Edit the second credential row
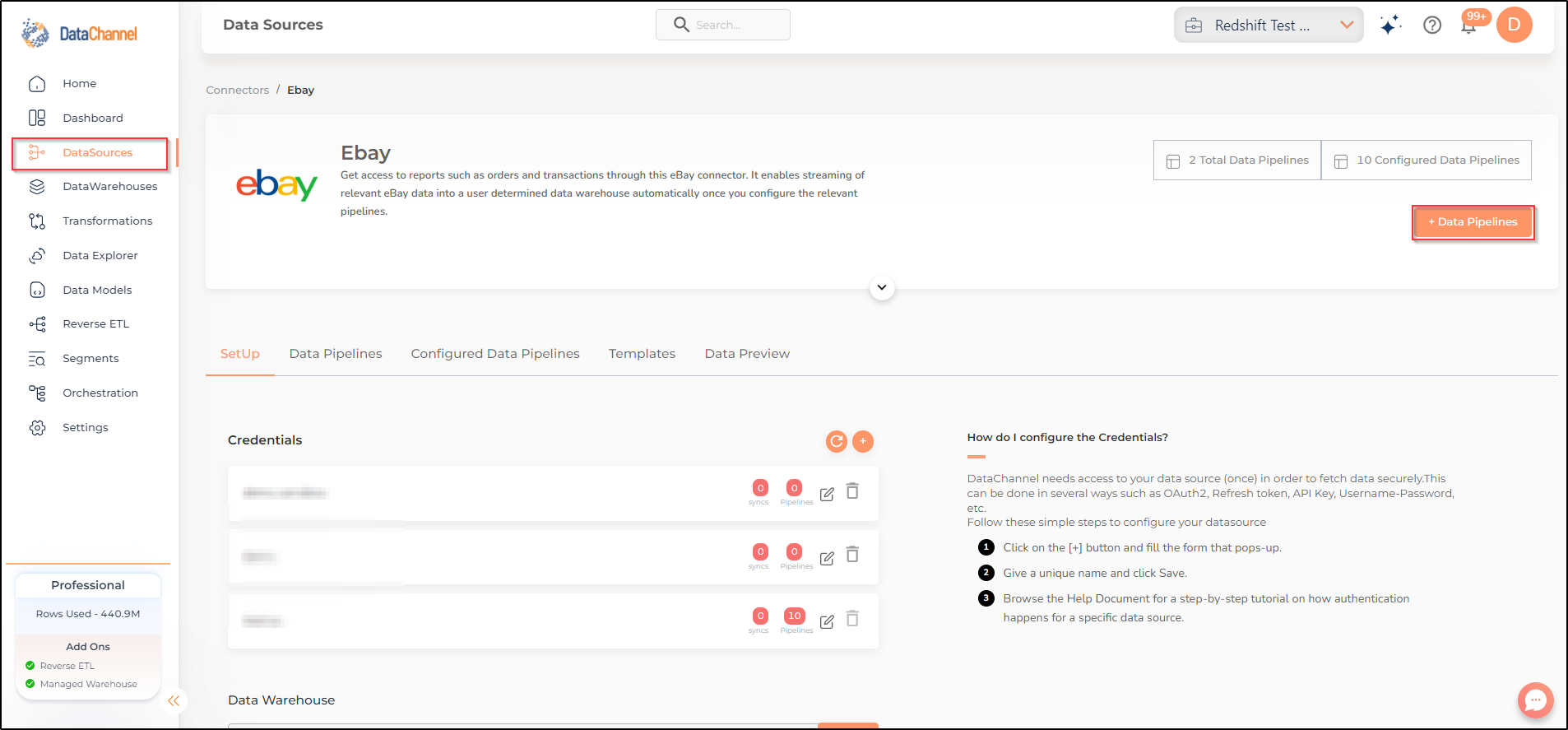This screenshot has width=1568, height=730. pyautogui.click(x=827, y=558)
